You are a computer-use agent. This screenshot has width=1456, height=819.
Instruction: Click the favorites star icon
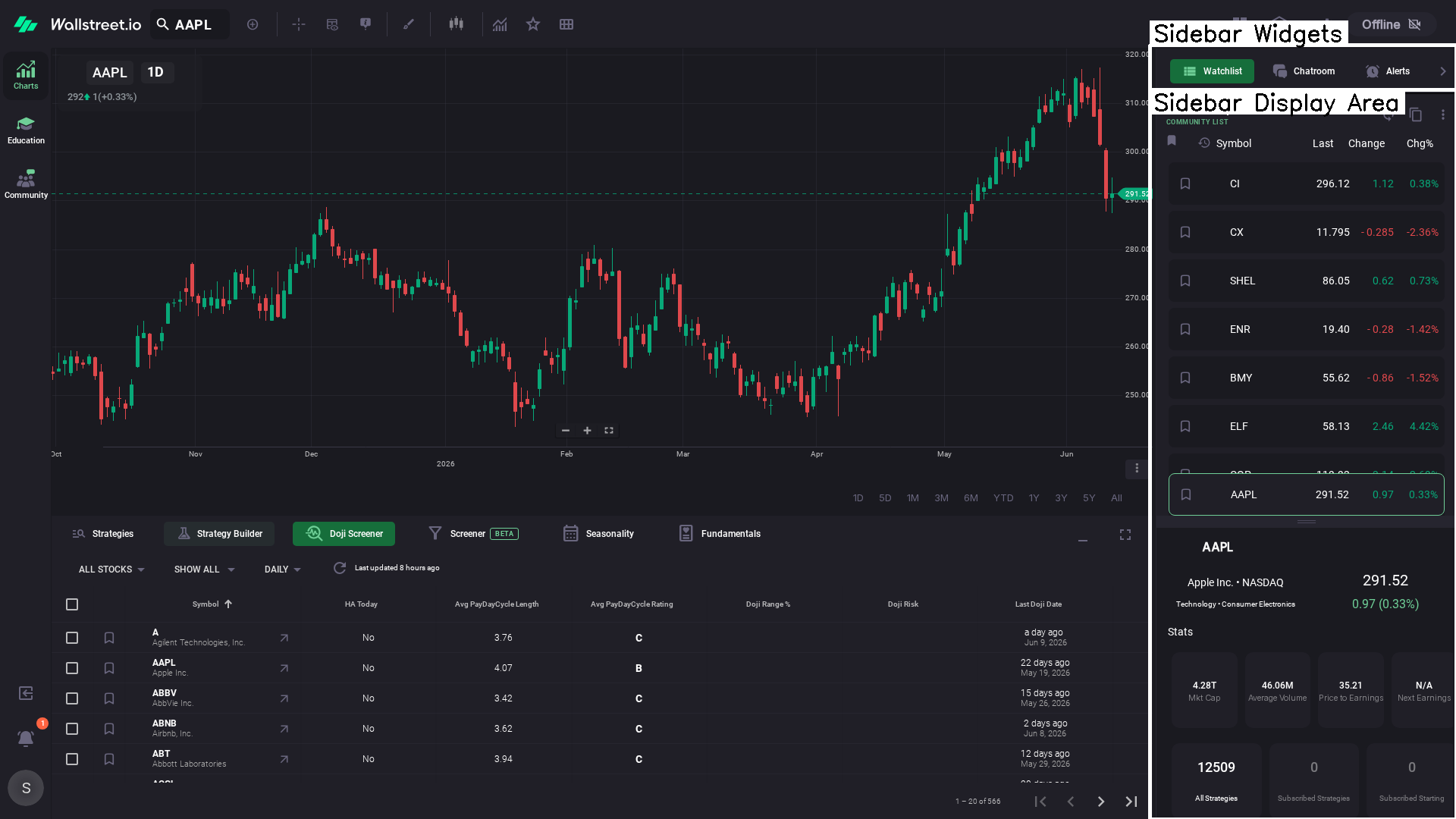coord(533,24)
